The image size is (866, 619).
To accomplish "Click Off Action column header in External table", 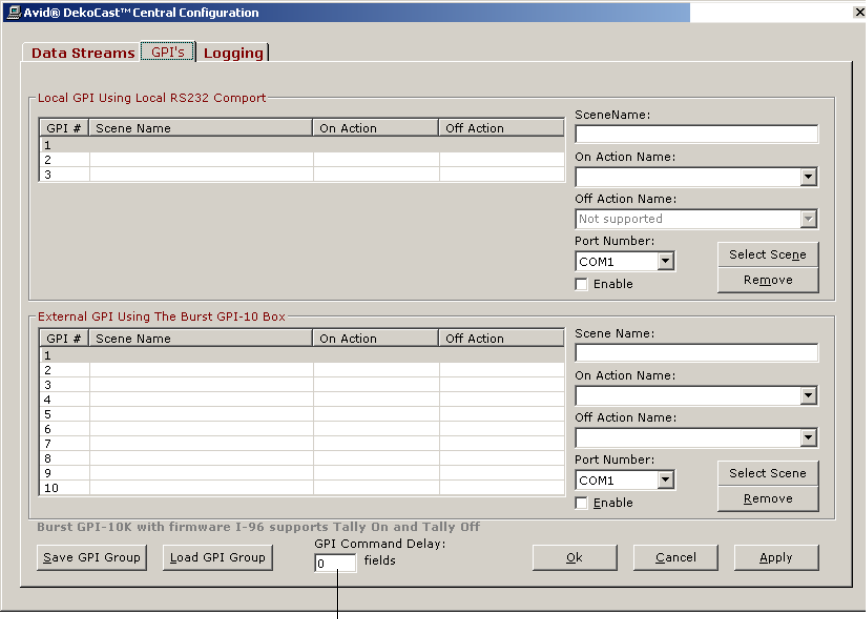I will tap(501, 338).
